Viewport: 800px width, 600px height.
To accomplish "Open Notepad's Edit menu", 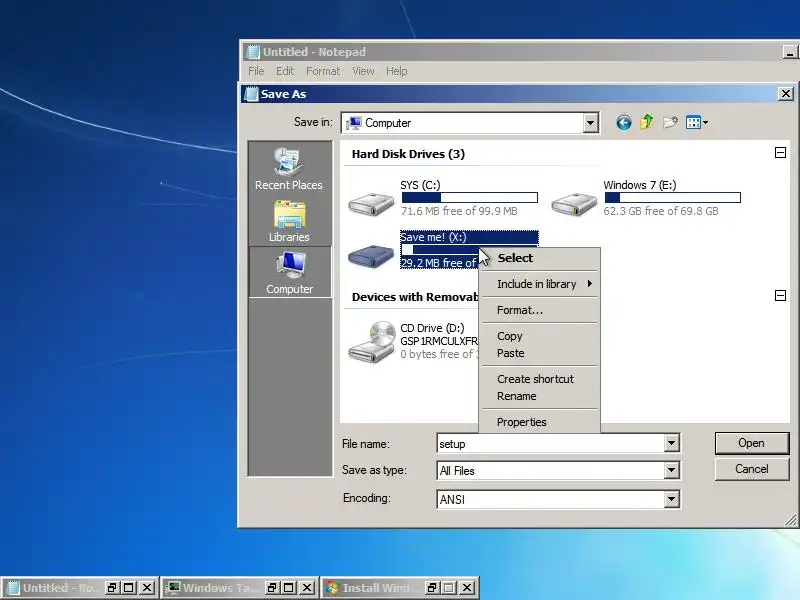I will point(285,71).
